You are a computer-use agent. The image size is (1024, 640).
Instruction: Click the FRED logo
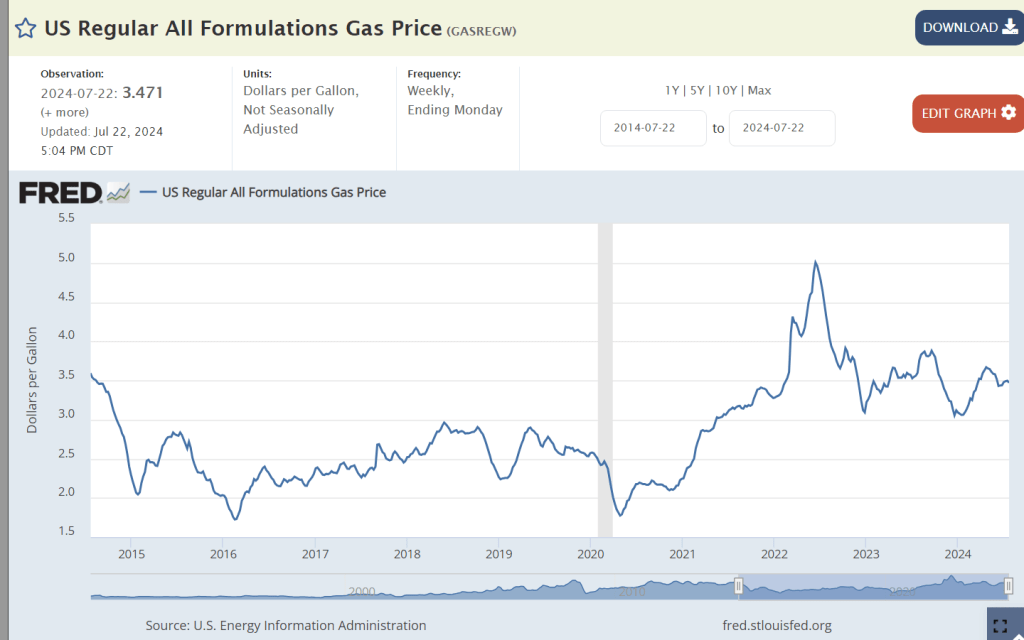point(60,192)
